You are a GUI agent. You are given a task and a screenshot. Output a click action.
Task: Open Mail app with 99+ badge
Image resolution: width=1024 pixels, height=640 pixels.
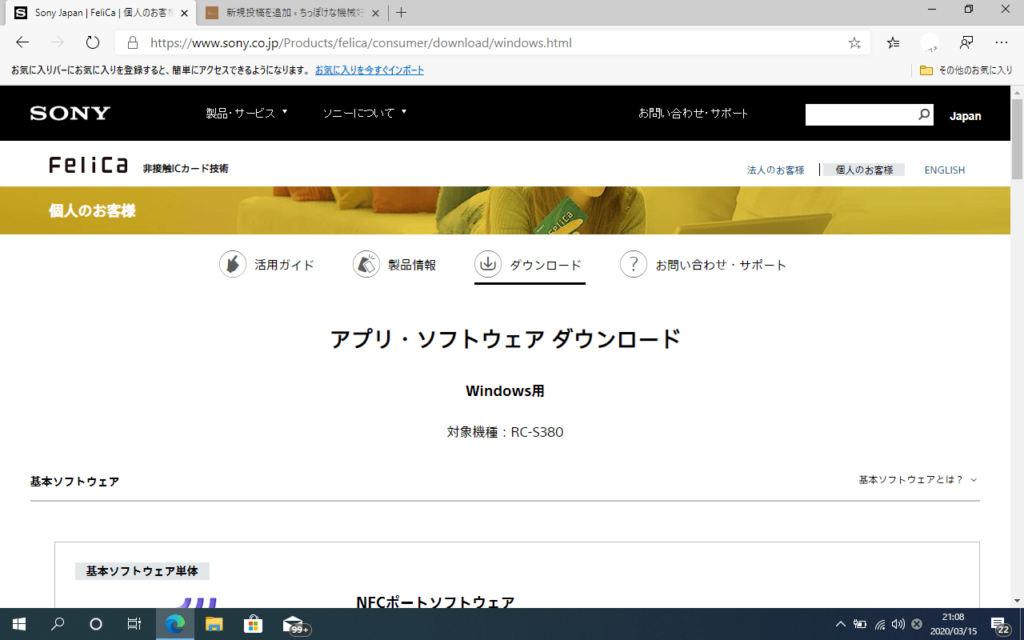point(295,625)
